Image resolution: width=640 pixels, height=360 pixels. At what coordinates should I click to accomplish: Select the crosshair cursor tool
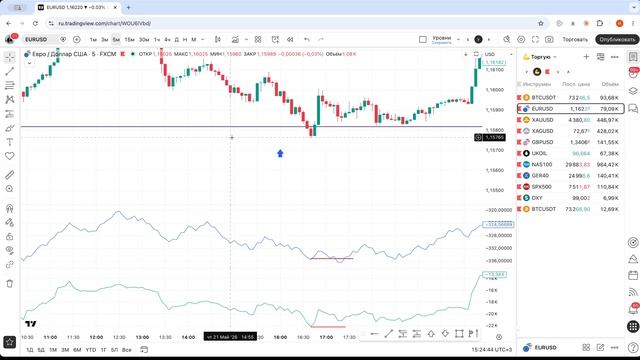(x=10, y=57)
